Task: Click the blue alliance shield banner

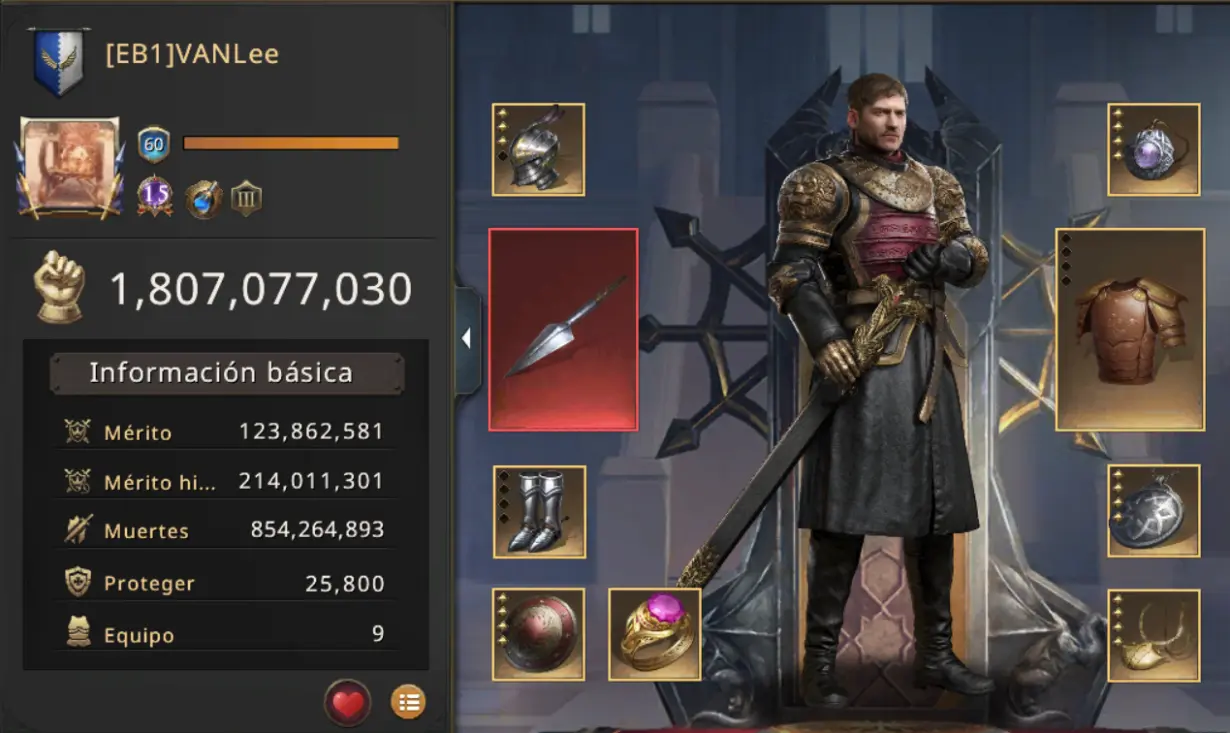Action: [x=59, y=62]
